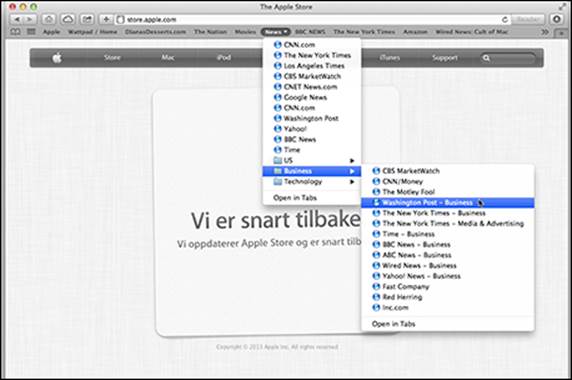Expand the Technology folder submenu

point(312,182)
